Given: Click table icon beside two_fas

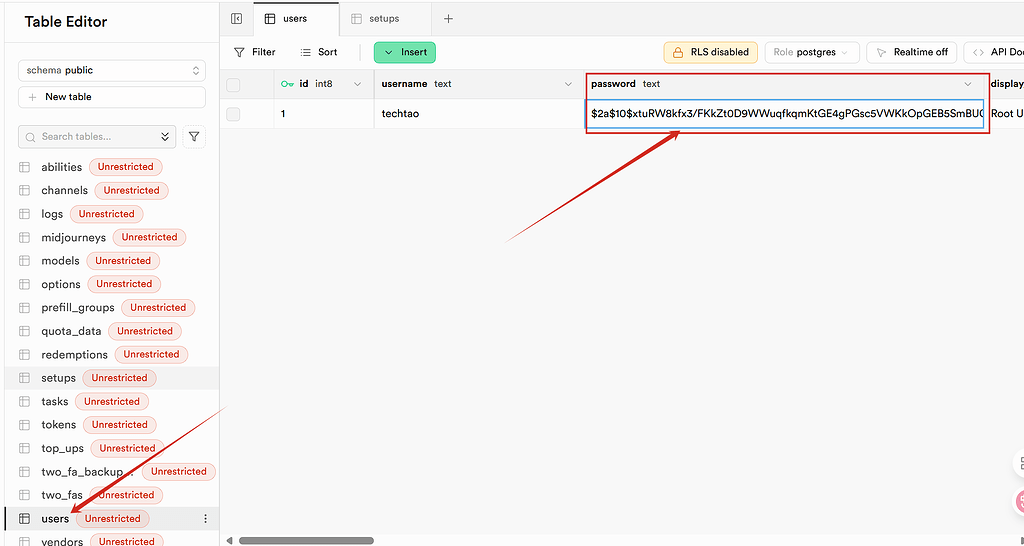Looking at the screenshot, I should click(25, 495).
